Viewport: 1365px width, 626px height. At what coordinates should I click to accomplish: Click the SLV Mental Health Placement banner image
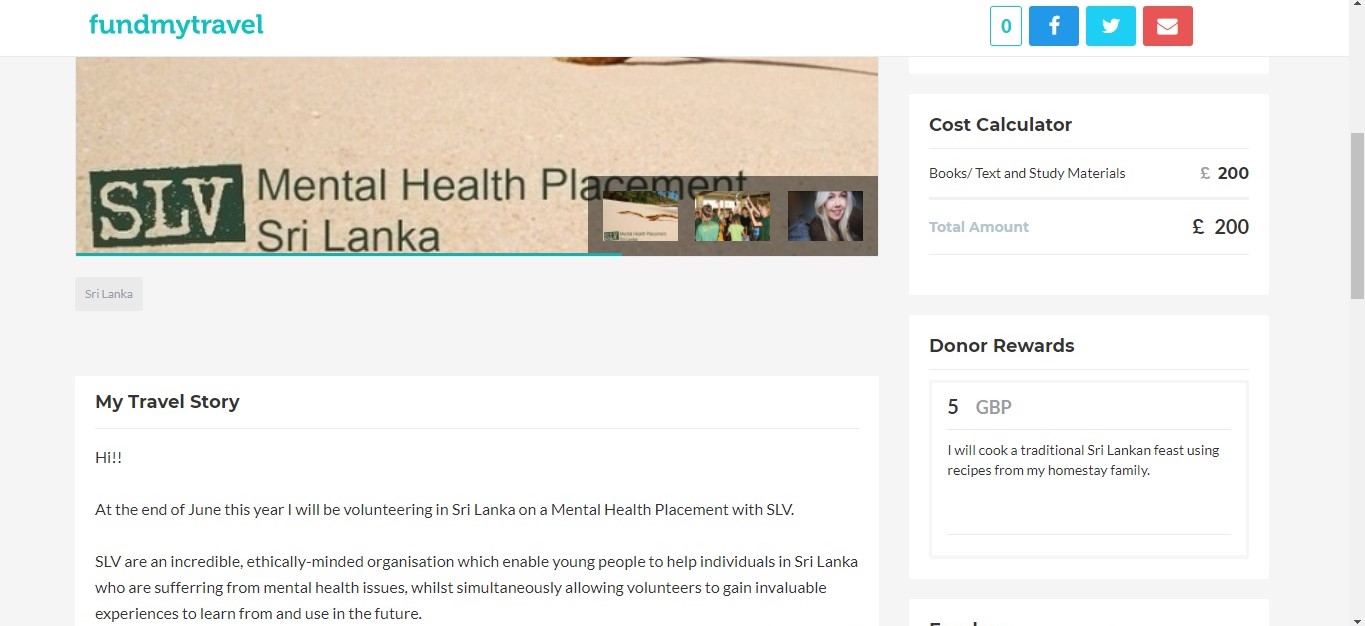477,130
